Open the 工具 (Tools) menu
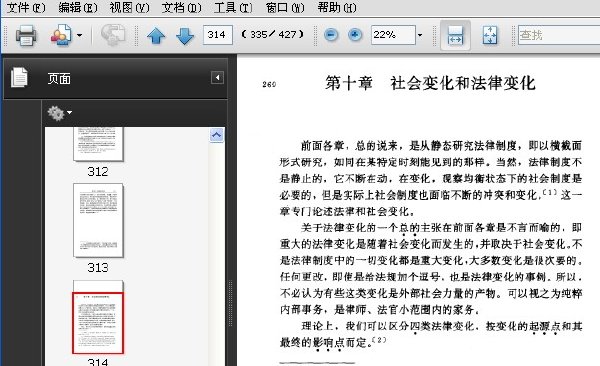 coord(233,7)
